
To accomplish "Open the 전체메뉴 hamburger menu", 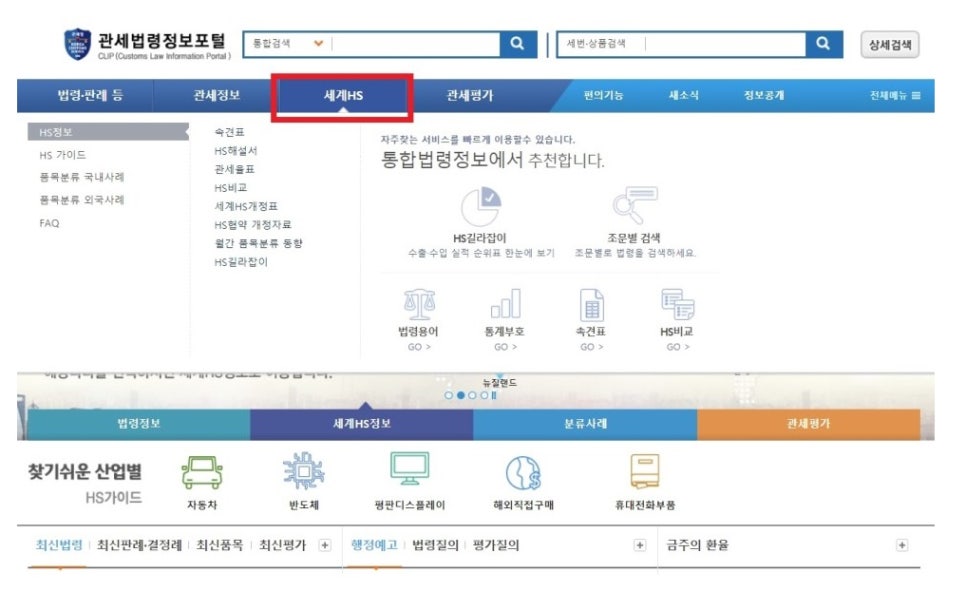I will 895,96.
